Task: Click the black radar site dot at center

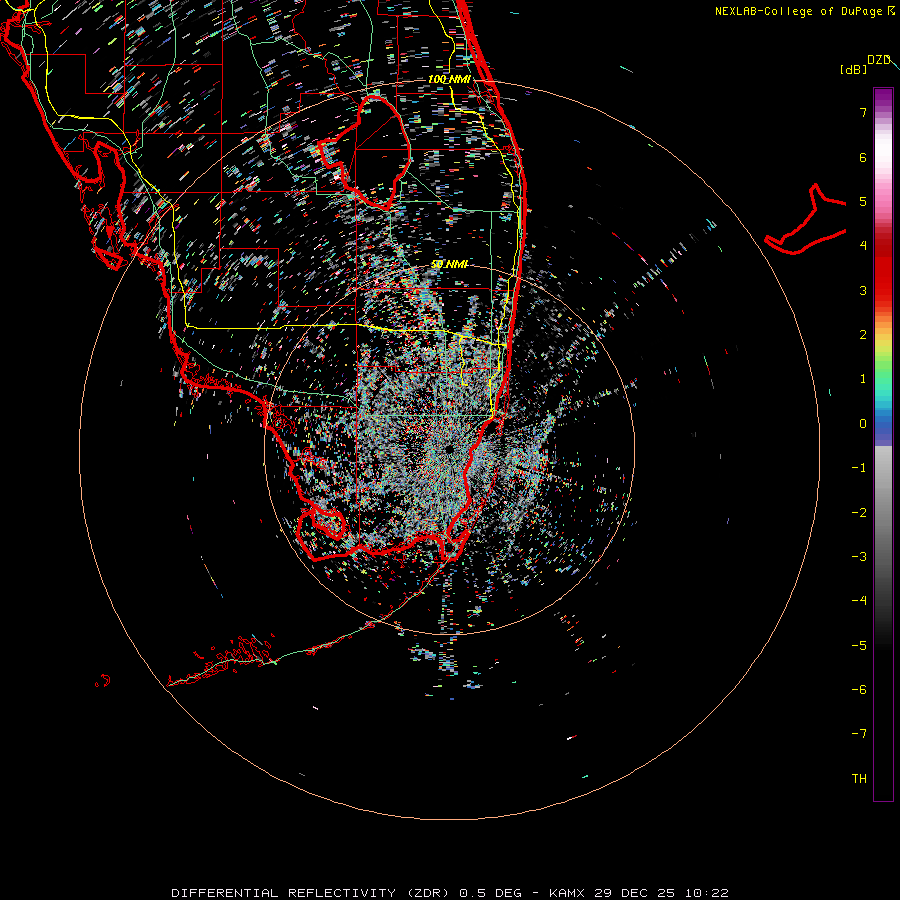Action: pos(449,449)
